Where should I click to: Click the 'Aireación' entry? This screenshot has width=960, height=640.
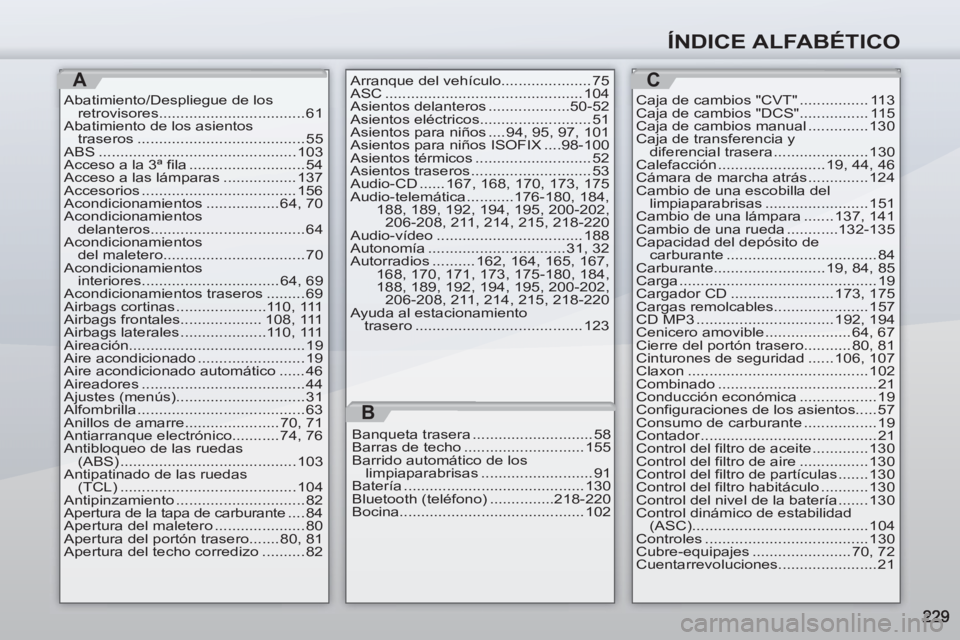[x=193, y=345]
